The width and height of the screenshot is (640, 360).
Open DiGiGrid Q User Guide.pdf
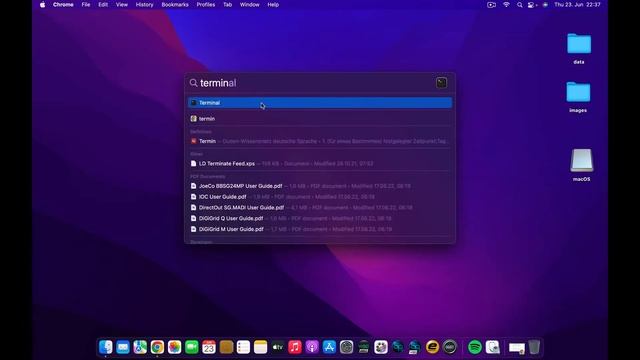click(x=320, y=218)
